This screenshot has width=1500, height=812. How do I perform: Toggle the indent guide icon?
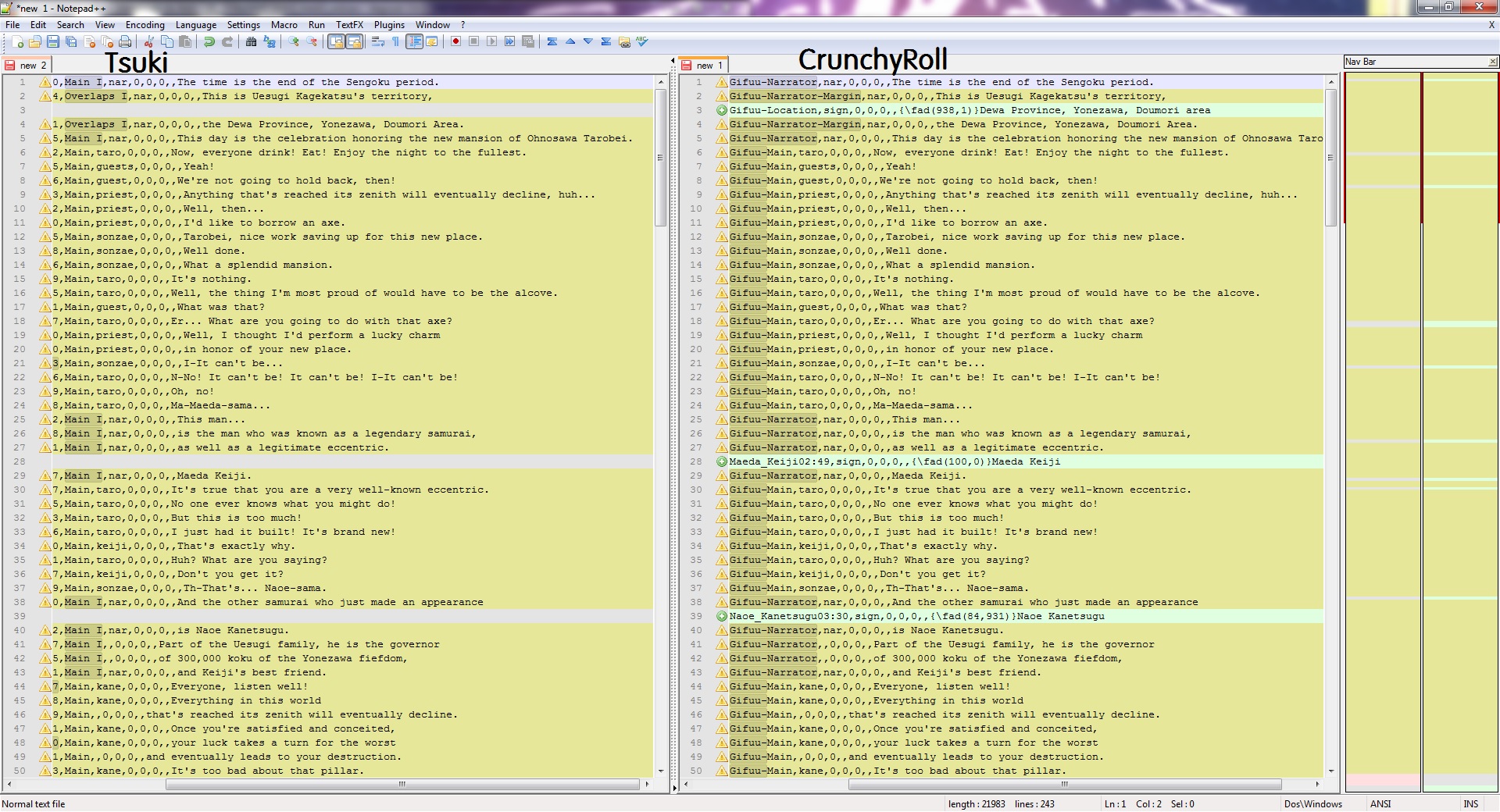click(413, 42)
